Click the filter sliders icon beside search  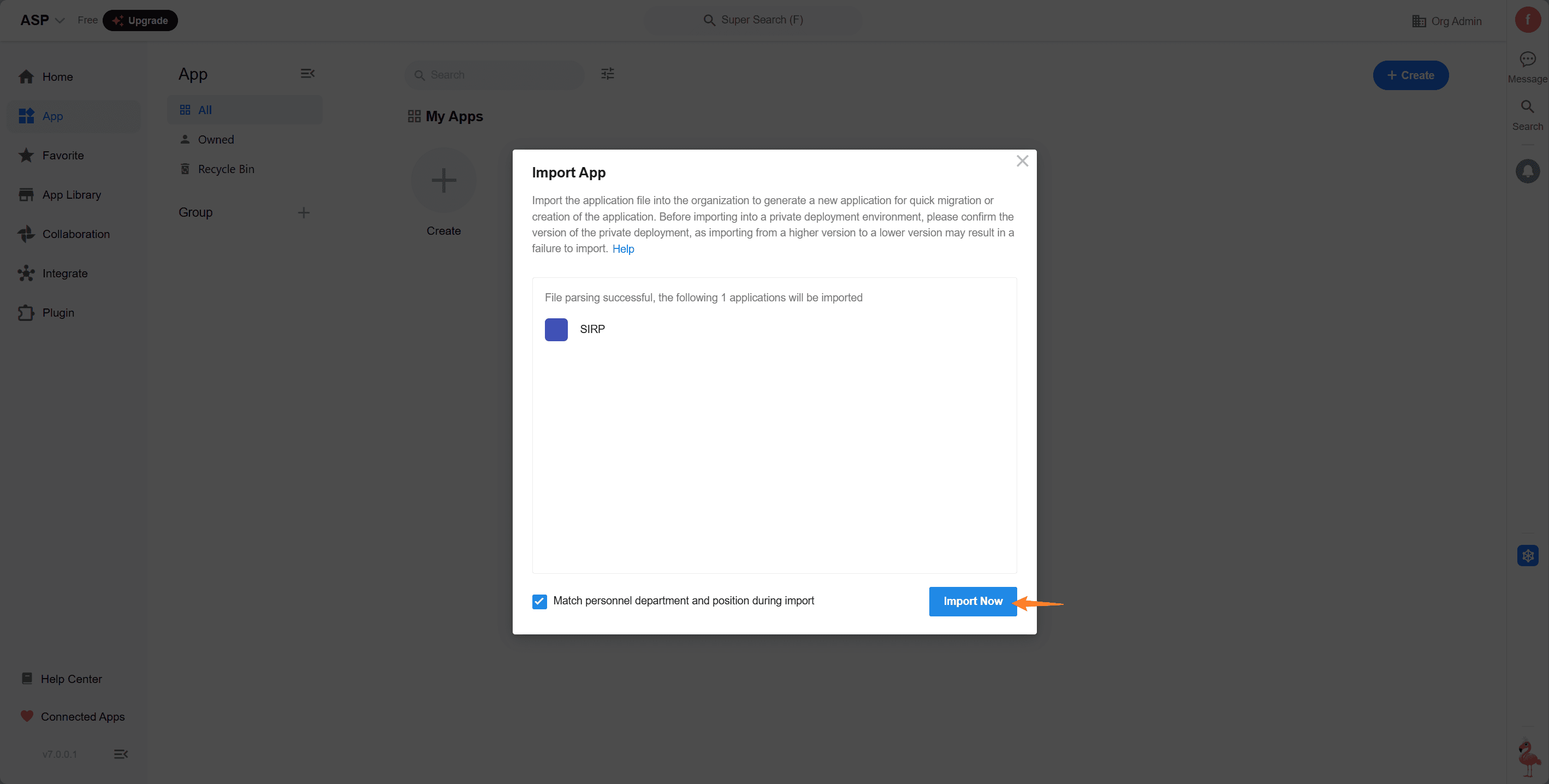pos(607,74)
